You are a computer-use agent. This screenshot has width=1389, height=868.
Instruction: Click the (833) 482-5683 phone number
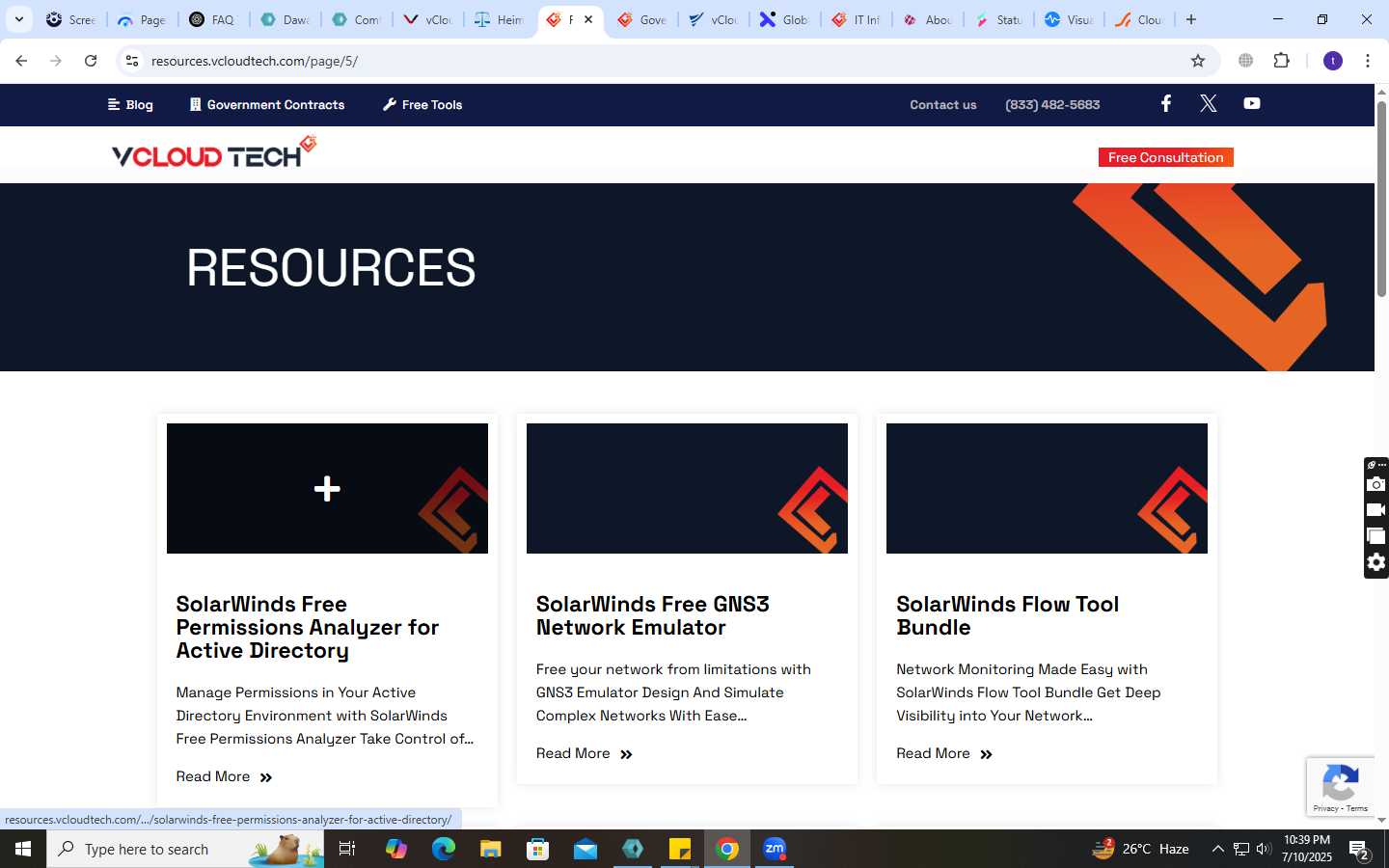coord(1052,104)
